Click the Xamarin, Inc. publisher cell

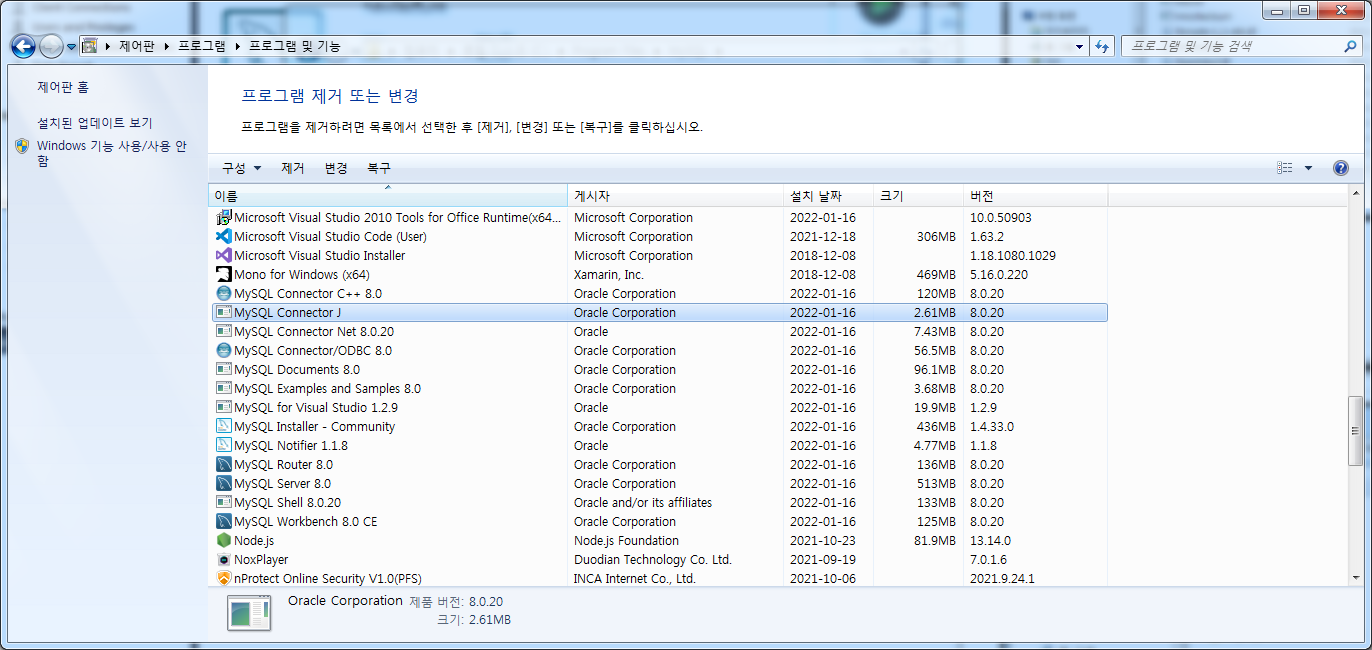(609, 275)
